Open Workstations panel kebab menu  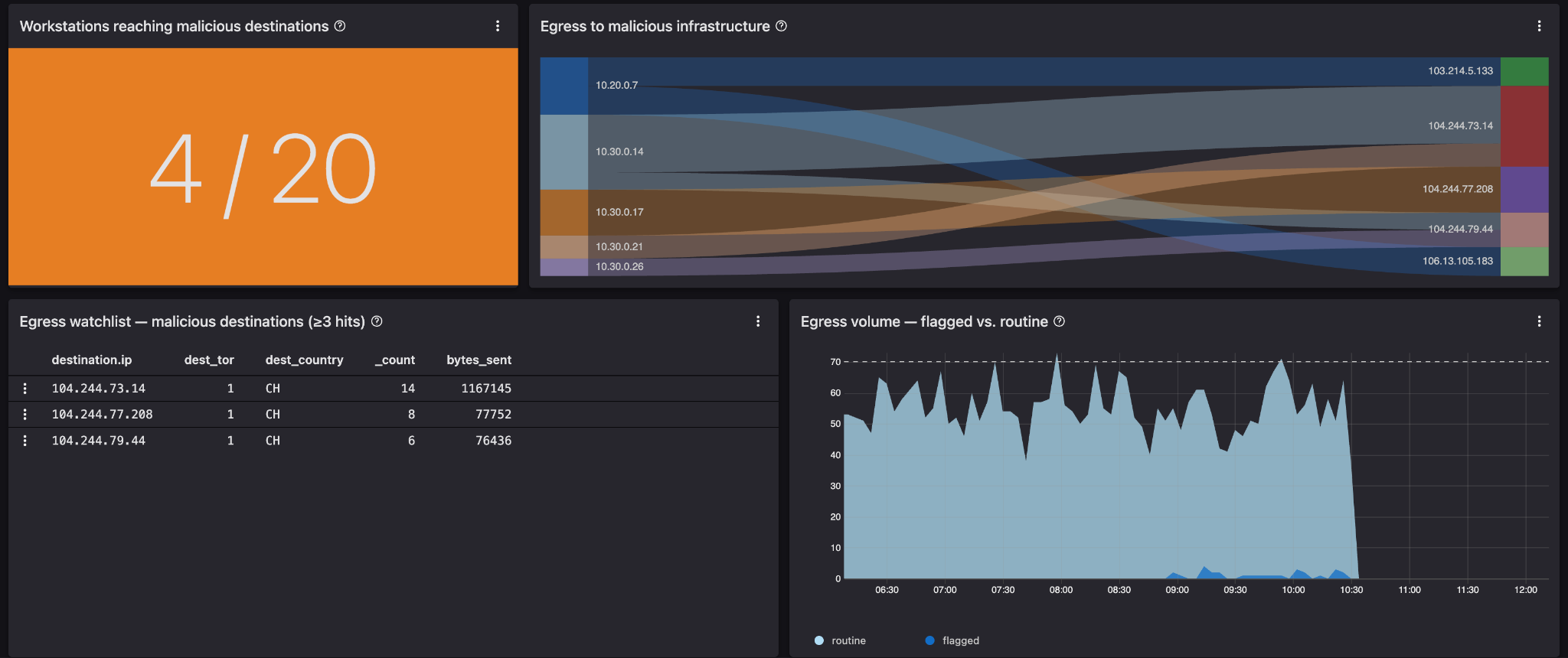coord(498,26)
